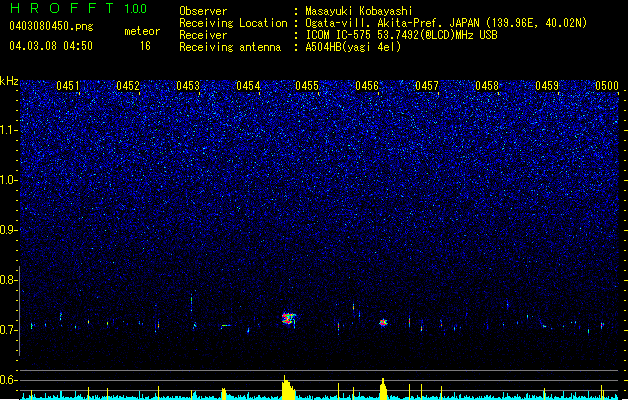Click the 0453 time marker
629x400 pixels.
[x=188, y=86]
